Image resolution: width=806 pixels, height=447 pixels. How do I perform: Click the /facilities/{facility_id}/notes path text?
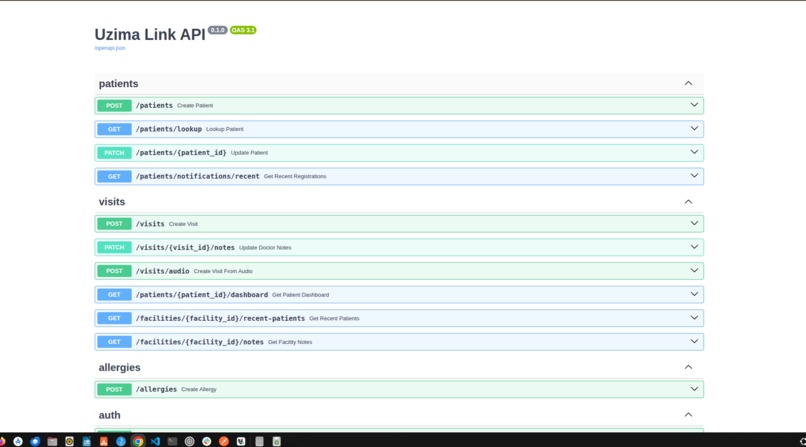199,342
